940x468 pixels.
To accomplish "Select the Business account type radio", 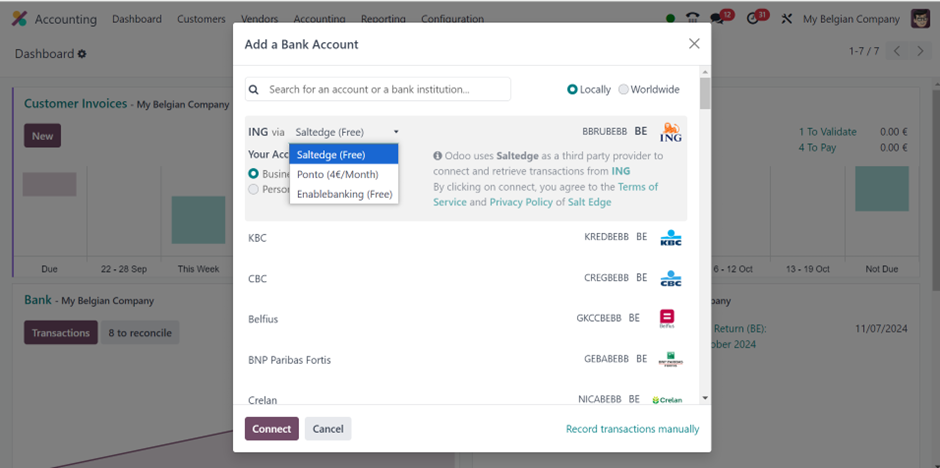I will click(254, 174).
